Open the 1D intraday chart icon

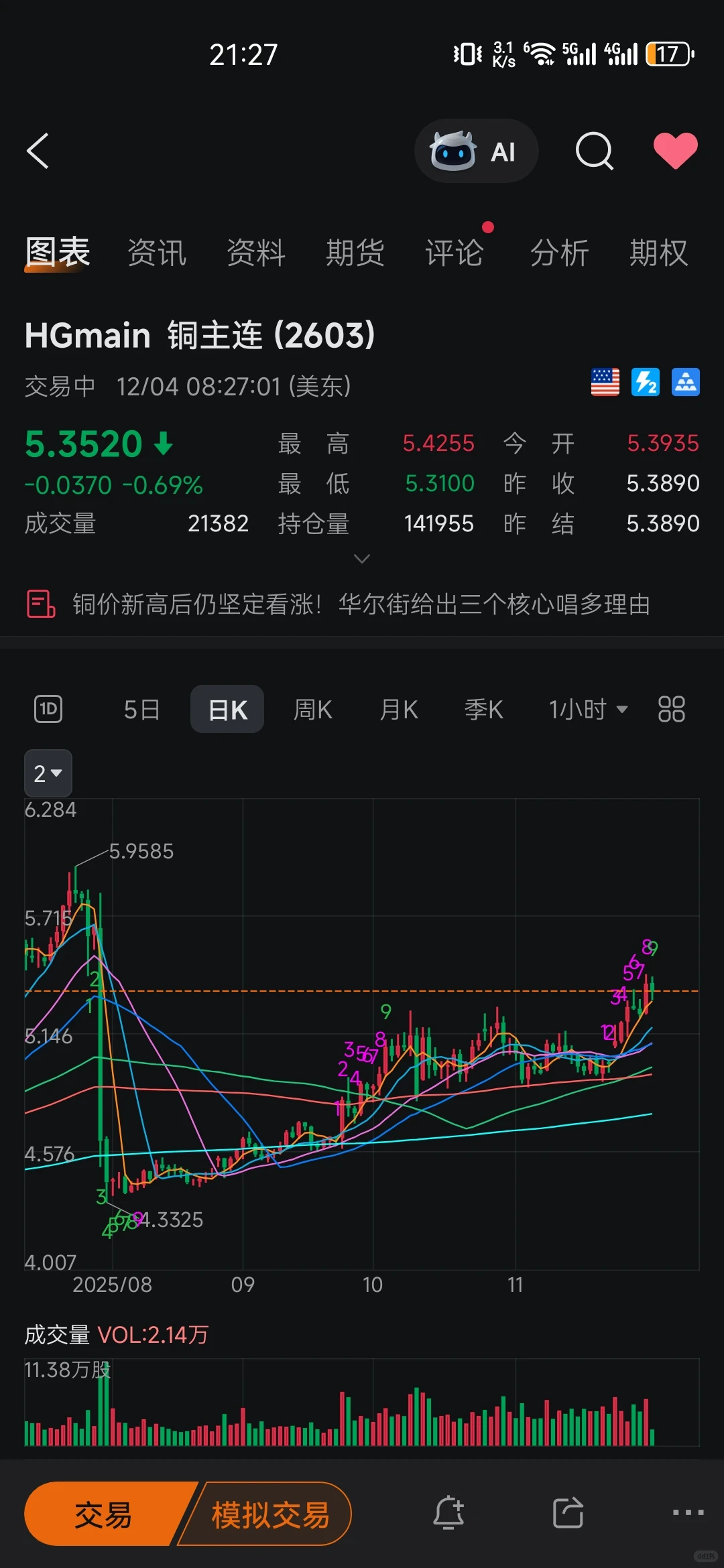click(x=48, y=709)
